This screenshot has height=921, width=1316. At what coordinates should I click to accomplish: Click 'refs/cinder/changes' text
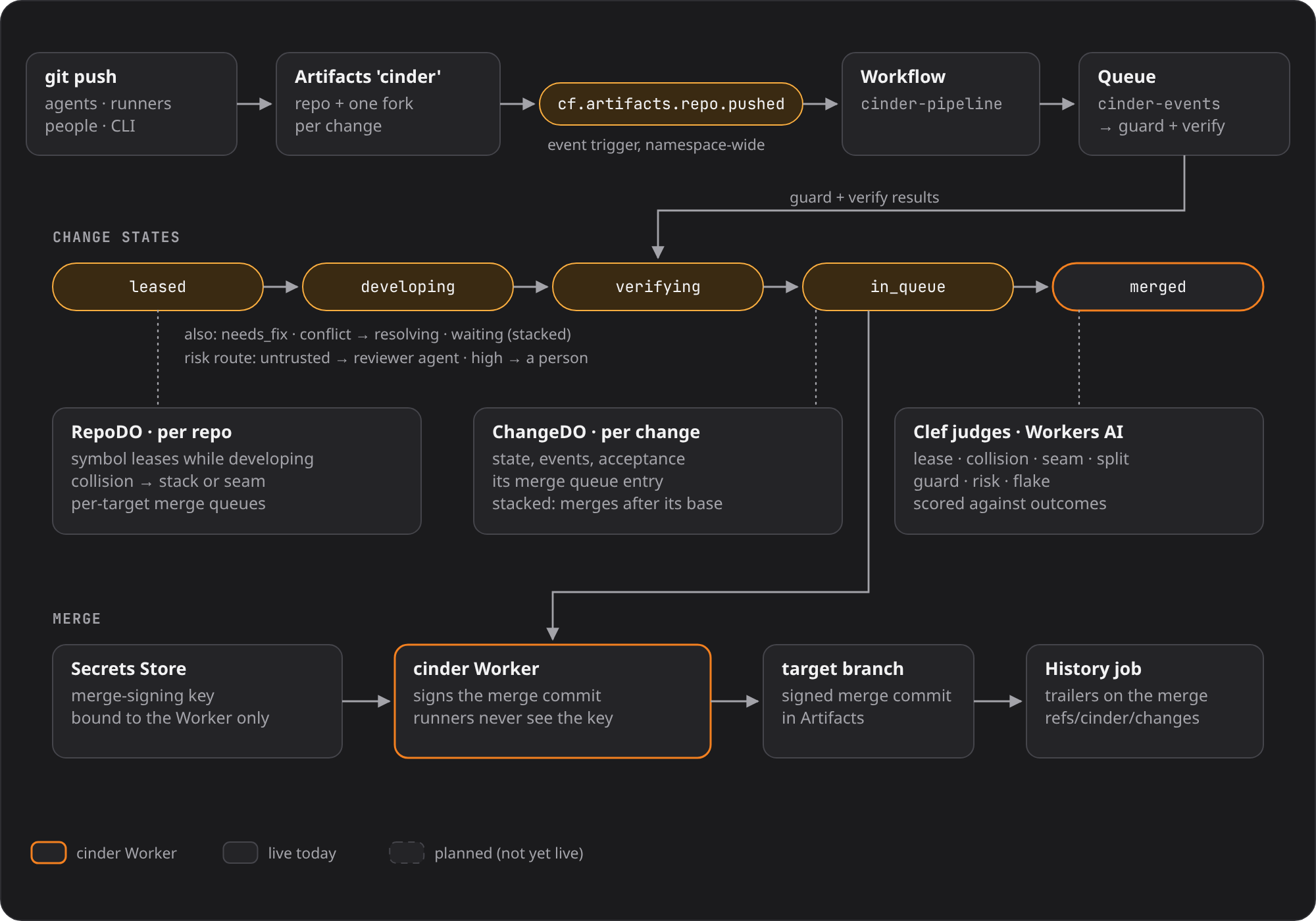click(x=1123, y=718)
